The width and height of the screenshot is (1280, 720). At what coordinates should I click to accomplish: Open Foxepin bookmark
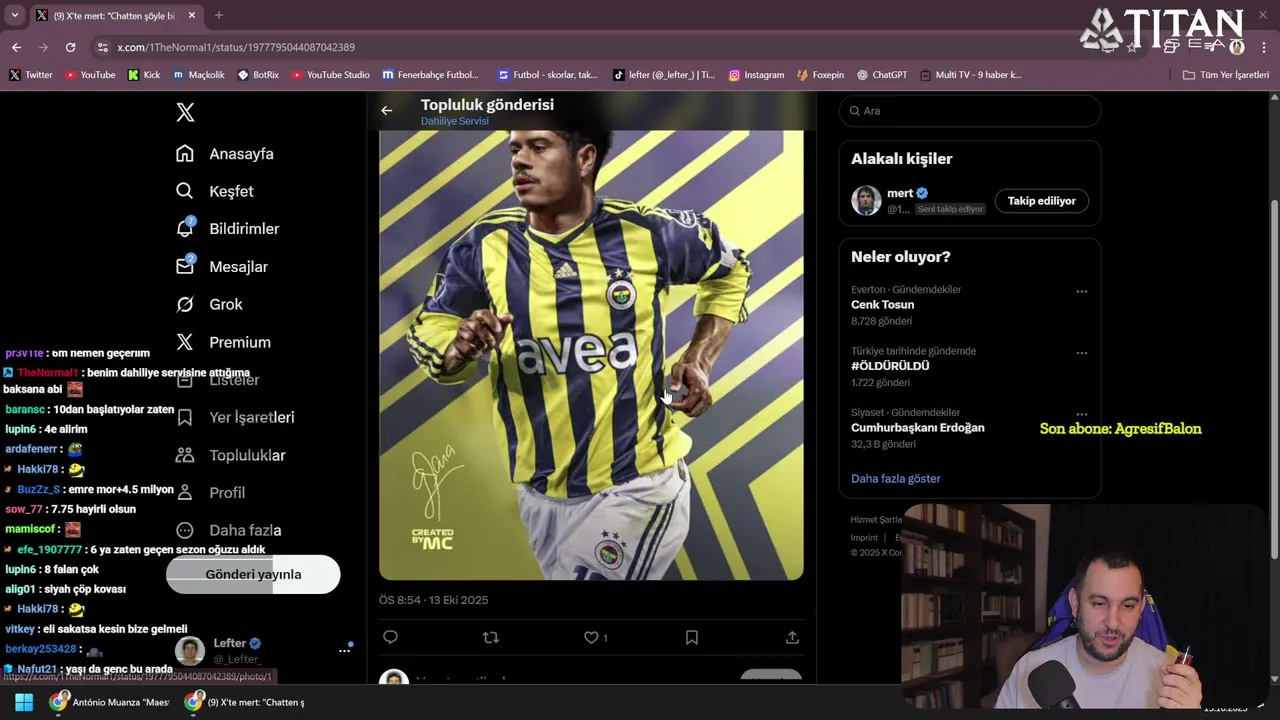click(x=820, y=75)
